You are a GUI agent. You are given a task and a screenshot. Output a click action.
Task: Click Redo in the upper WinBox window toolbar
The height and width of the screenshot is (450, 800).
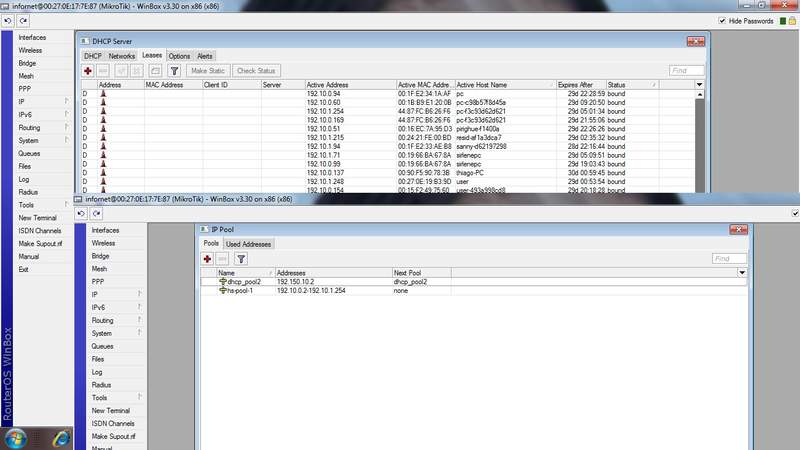(23, 21)
